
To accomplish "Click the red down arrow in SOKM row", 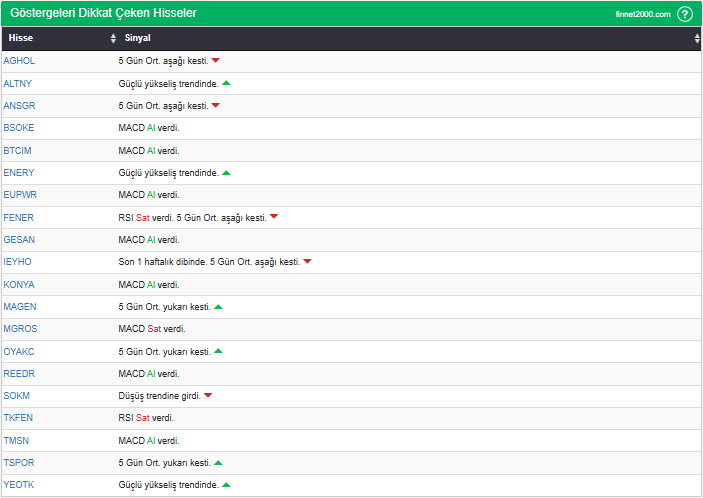I will (208, 395).
